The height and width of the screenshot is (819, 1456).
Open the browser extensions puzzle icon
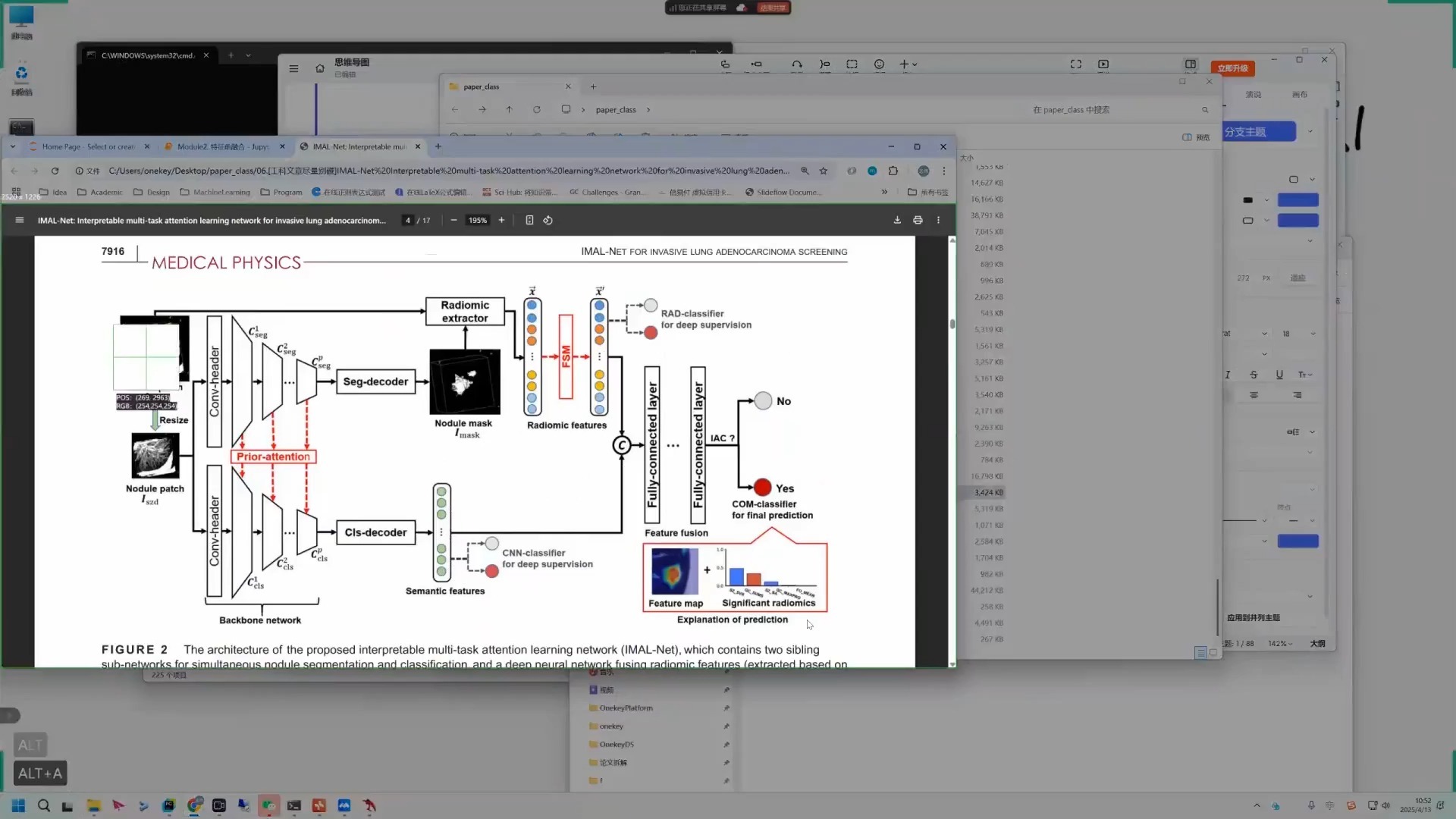point(893,171)
